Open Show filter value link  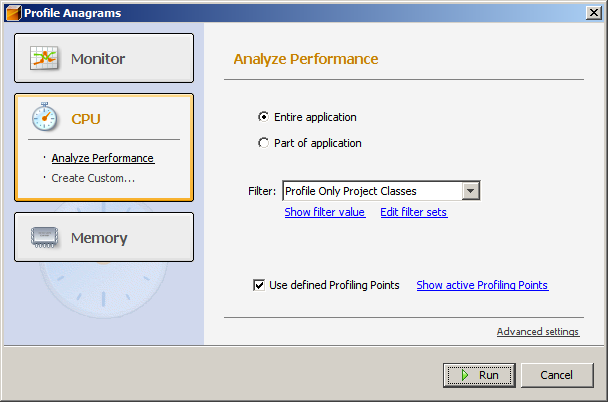[x=325, y=212]
